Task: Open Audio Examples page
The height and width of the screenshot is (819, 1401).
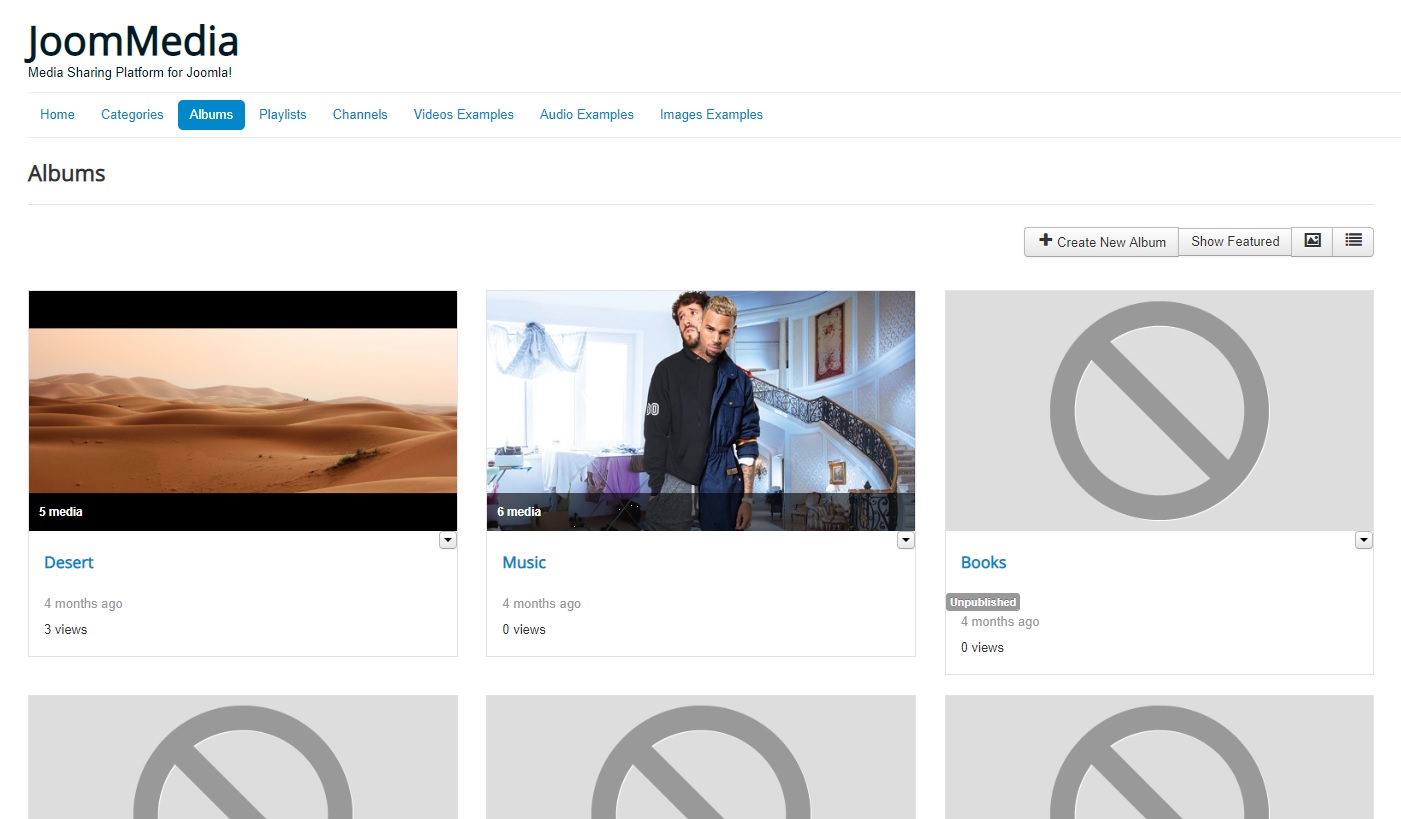Action: coord(587,115)
